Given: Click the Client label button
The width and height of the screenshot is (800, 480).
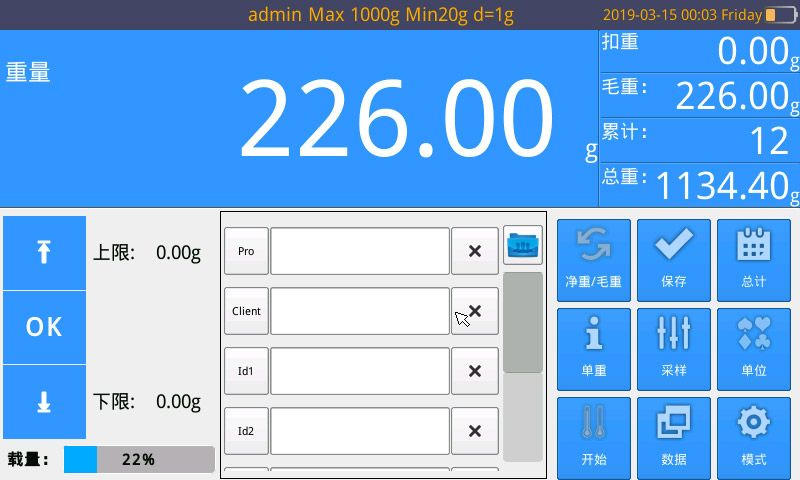Looking at the screenshot, I should [x=246, y=311].
